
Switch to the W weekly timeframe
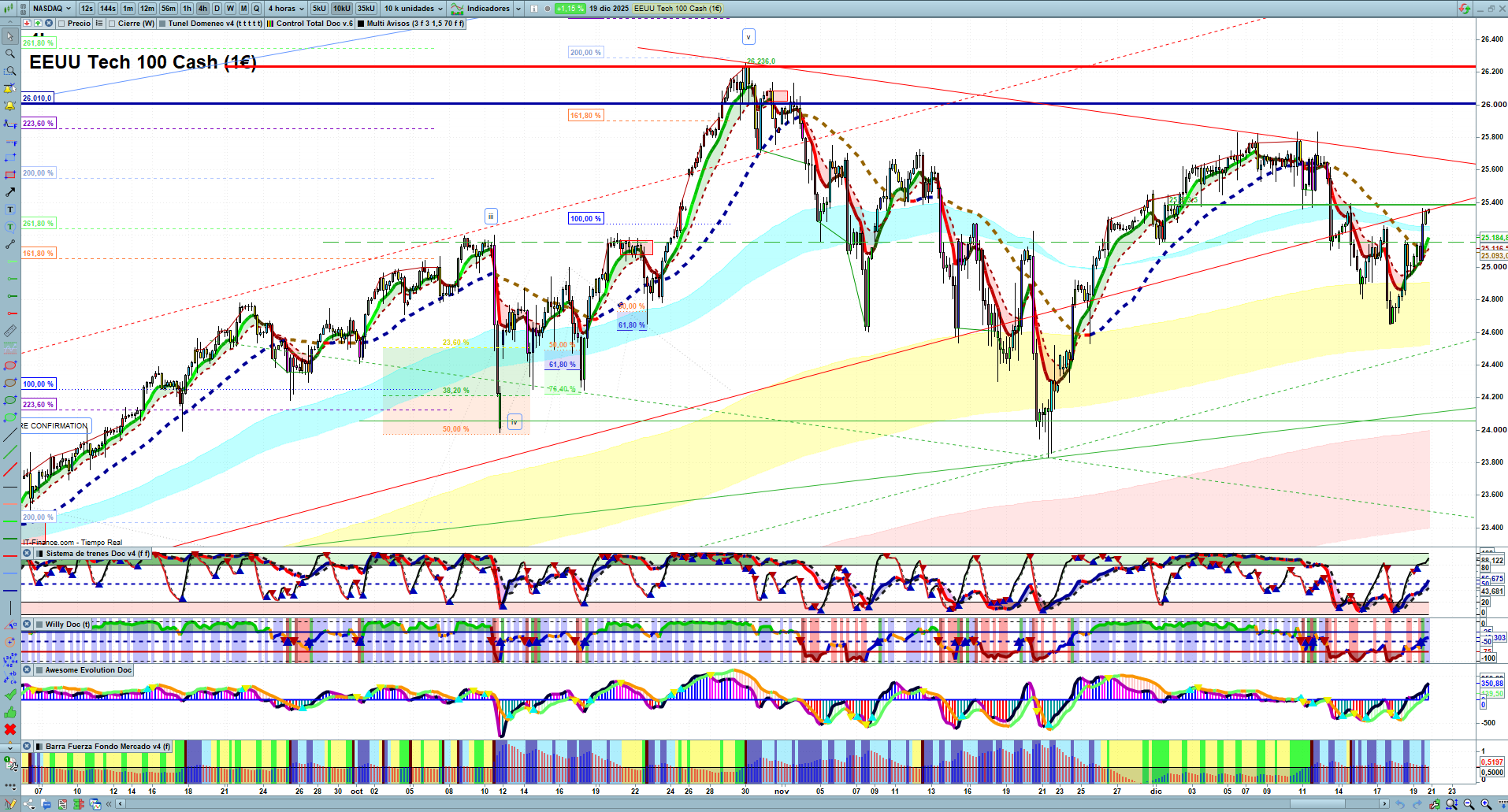tap(230, 9)
